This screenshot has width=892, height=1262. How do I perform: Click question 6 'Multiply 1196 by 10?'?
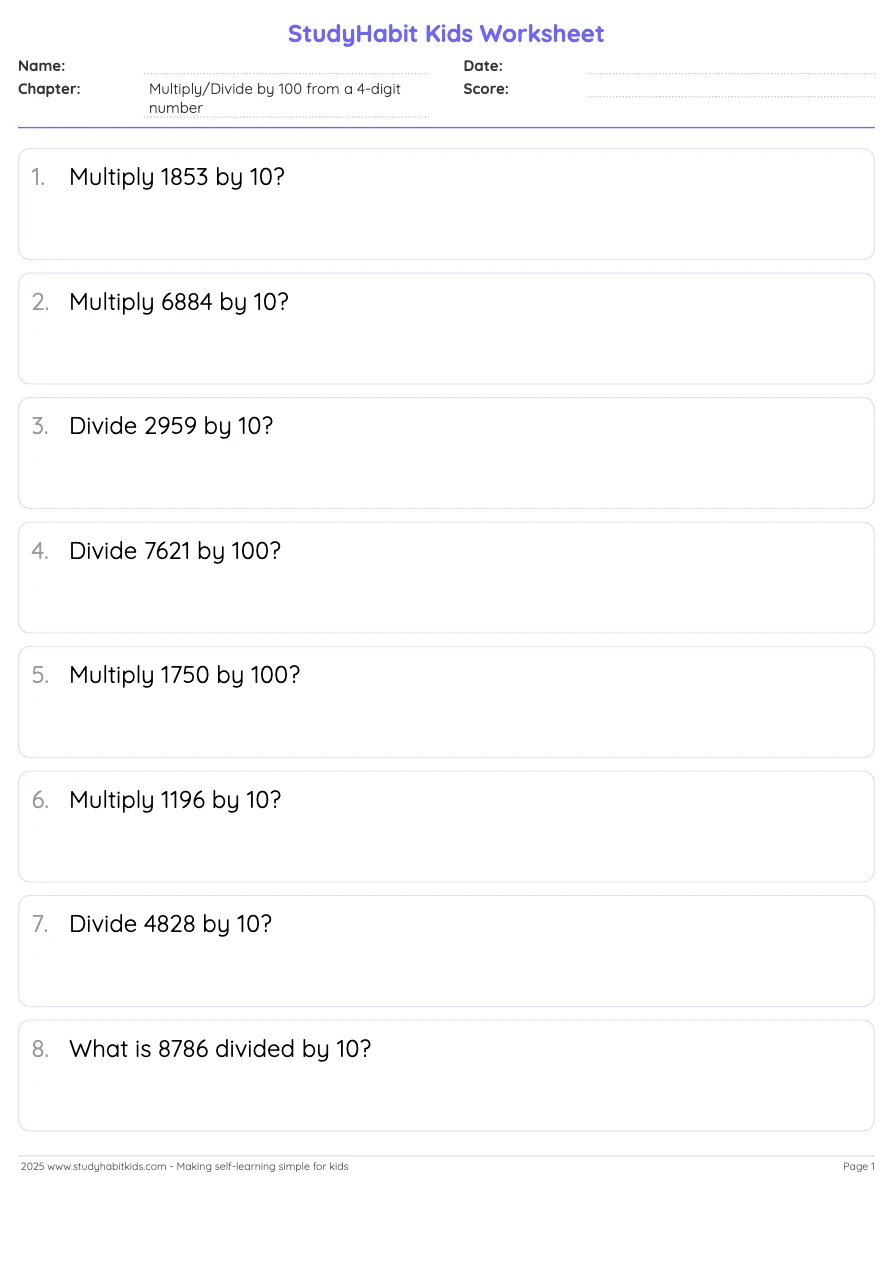[175, 800]
